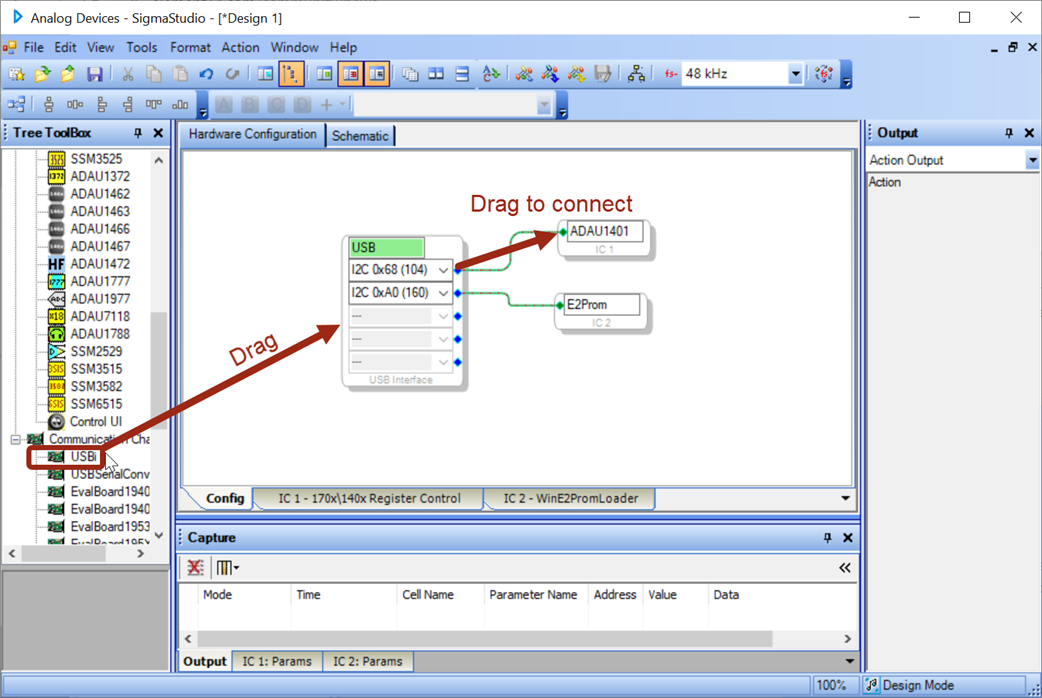Open the configuration tab list dropdown arrow

click(845, 498)
